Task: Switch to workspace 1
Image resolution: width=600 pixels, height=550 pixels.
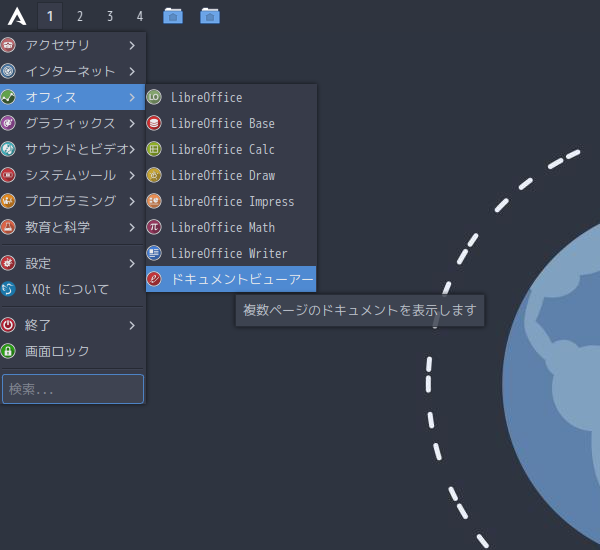Action: (x=50, y=16)
